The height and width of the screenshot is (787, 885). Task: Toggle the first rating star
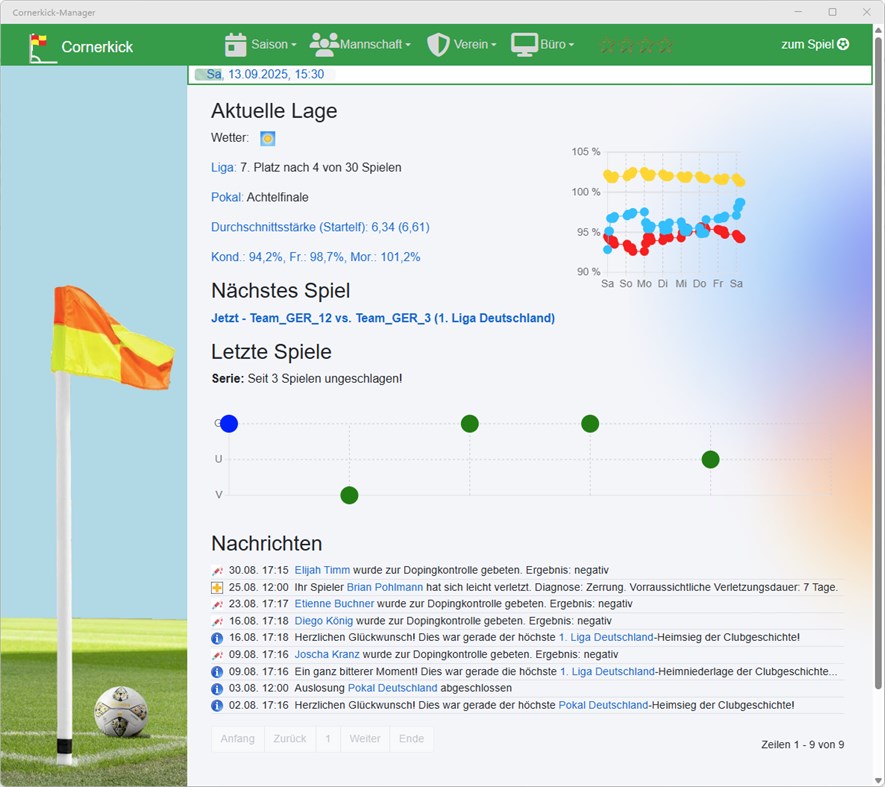click(609, 44)
